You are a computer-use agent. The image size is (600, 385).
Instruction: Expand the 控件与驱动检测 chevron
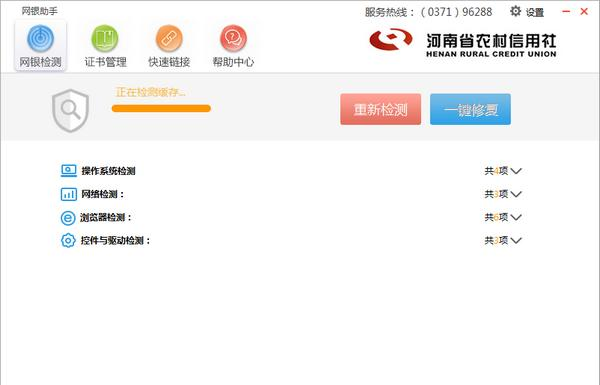pyautogui.click(x=516, y=241)
